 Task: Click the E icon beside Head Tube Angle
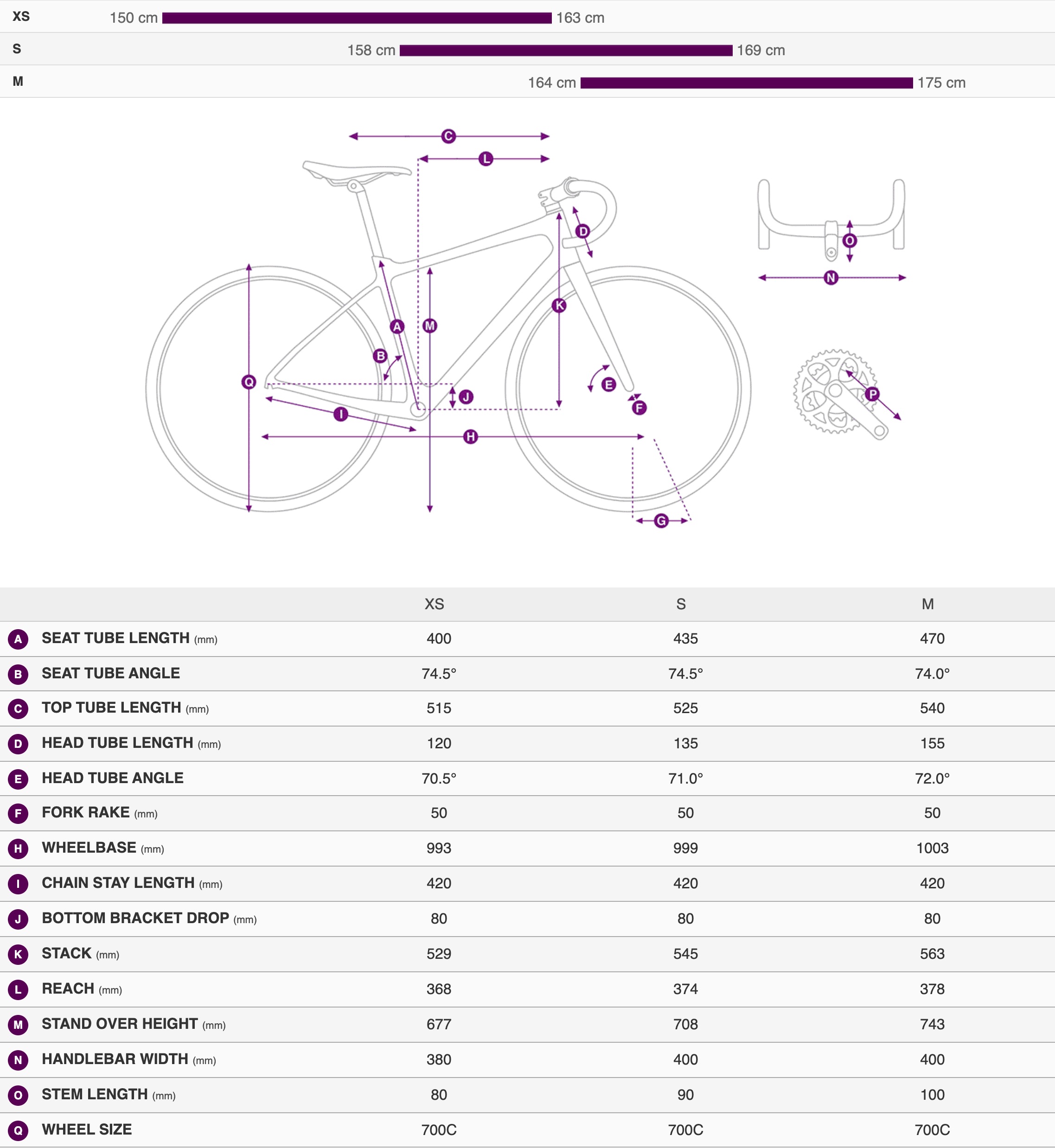pyautogui.click(x=18, y=778)
